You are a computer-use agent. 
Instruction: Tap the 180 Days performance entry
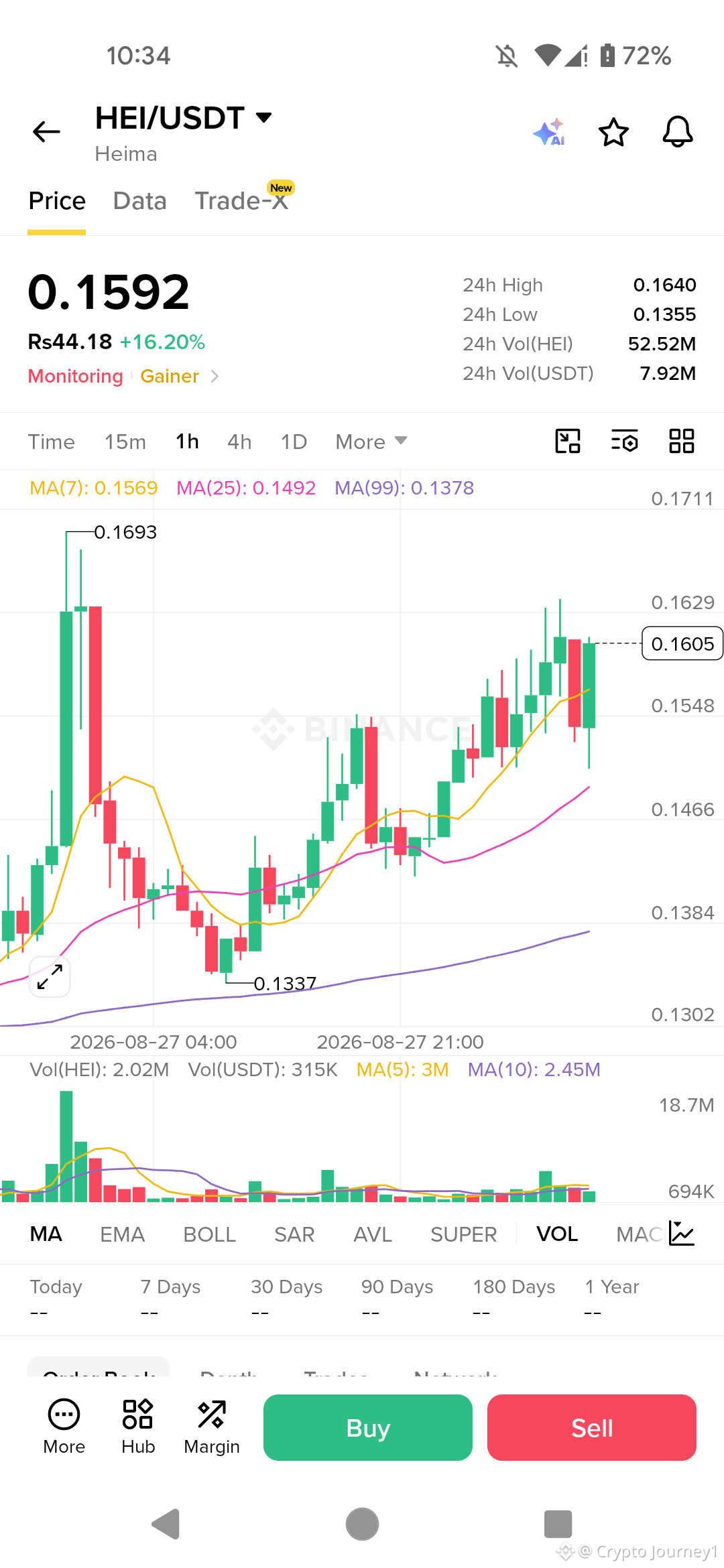pos(514,1299)
